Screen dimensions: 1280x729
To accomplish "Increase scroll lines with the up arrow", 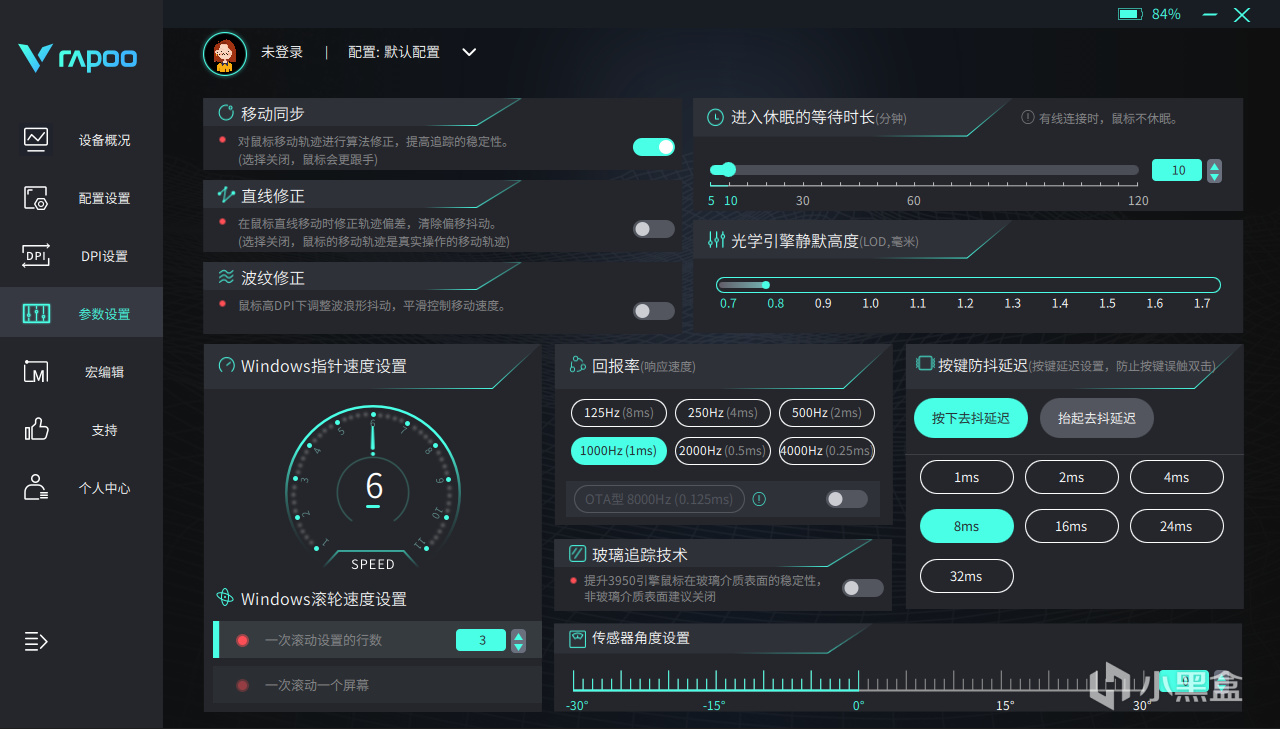I will coord(518,635).
